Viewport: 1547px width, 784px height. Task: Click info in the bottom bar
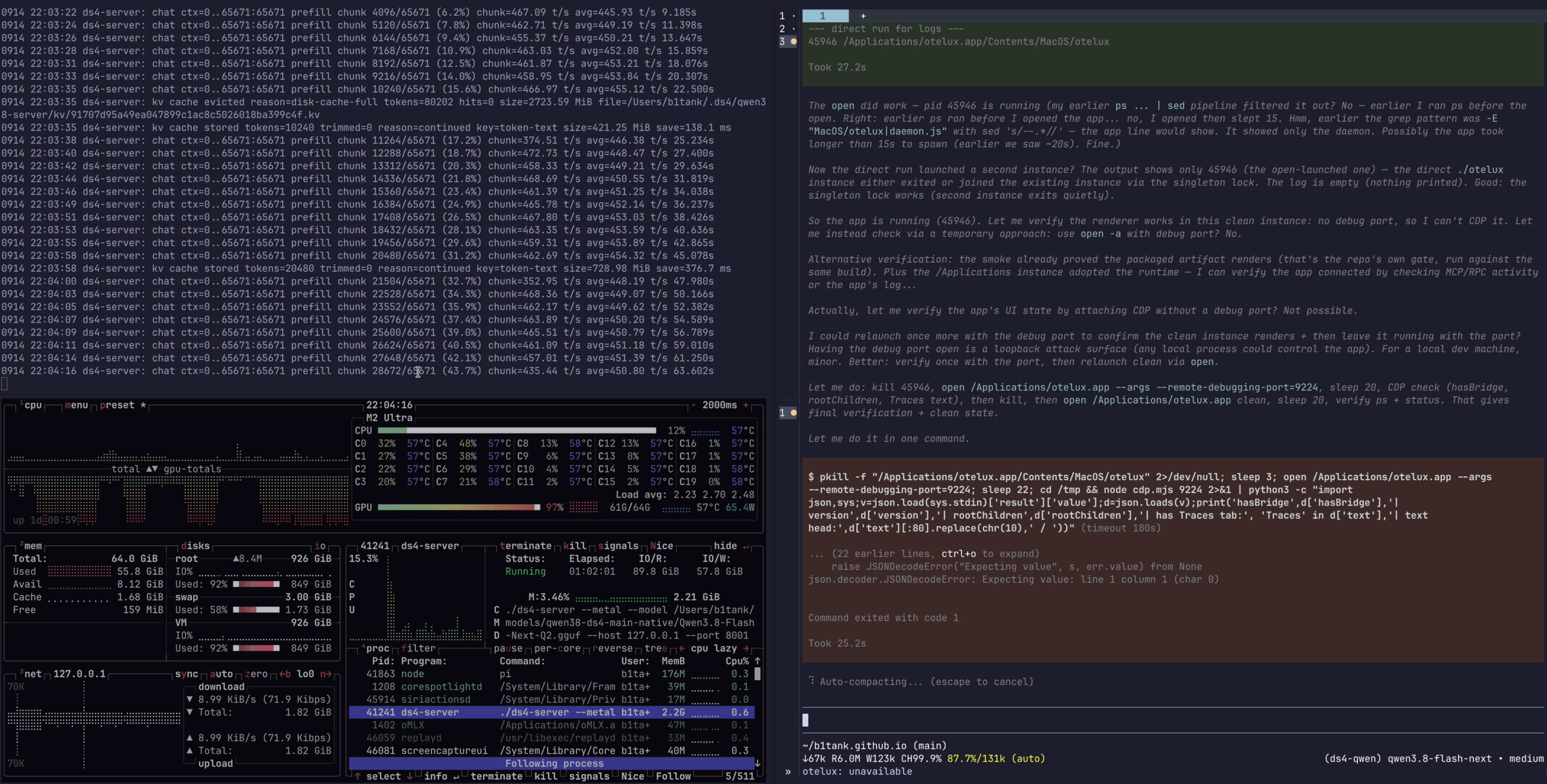coord(441,776)
